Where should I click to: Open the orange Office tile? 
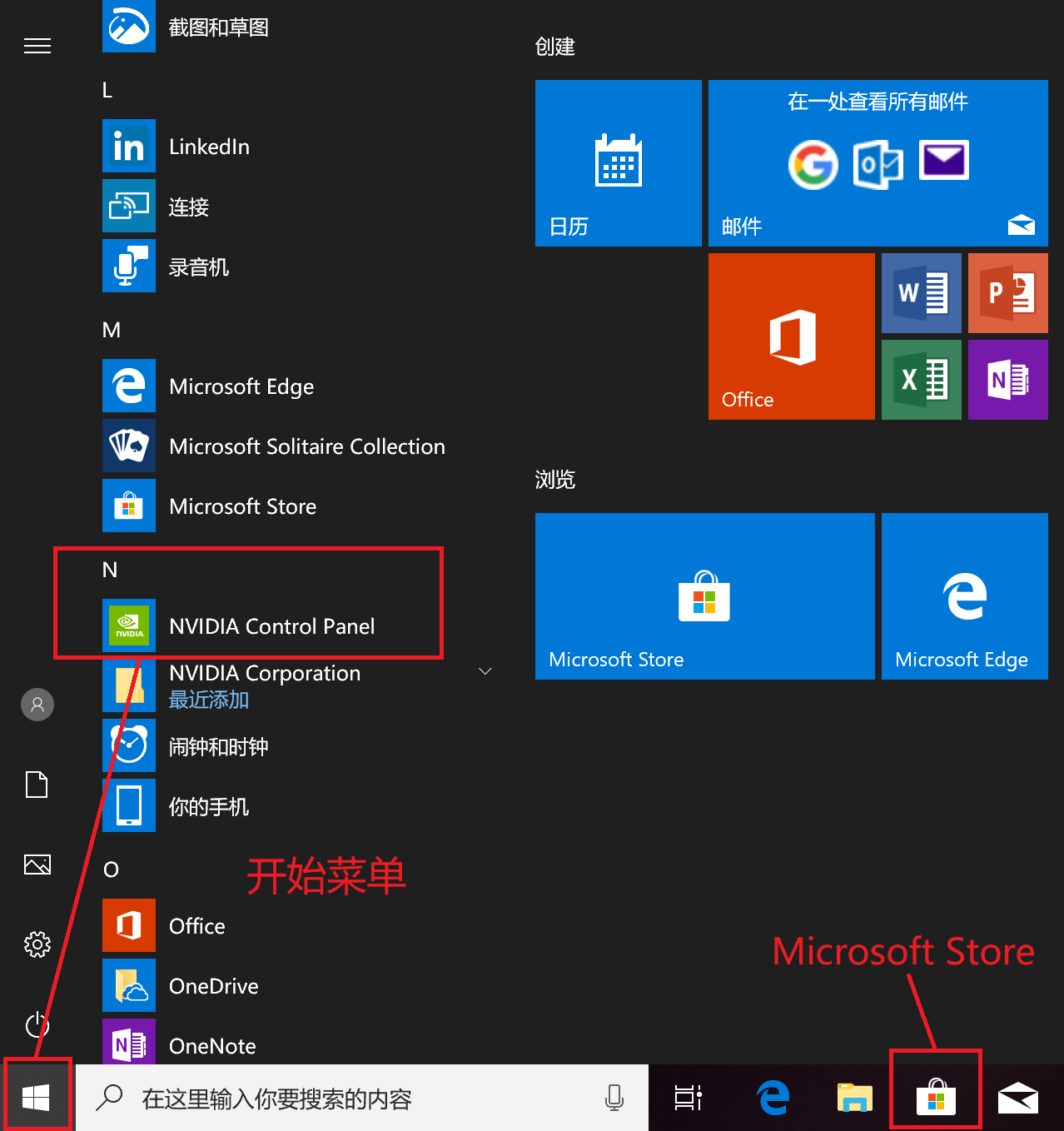point(791,336)
